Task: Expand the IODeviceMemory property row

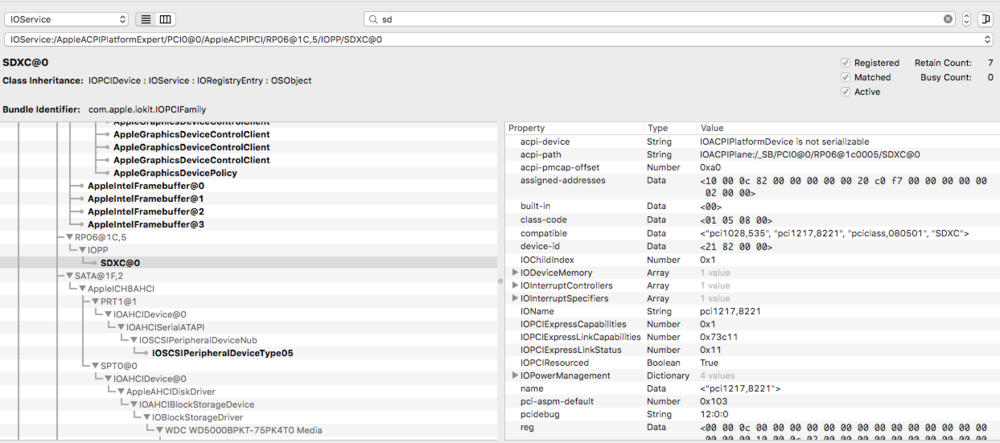Action: [x=515, y=272]
